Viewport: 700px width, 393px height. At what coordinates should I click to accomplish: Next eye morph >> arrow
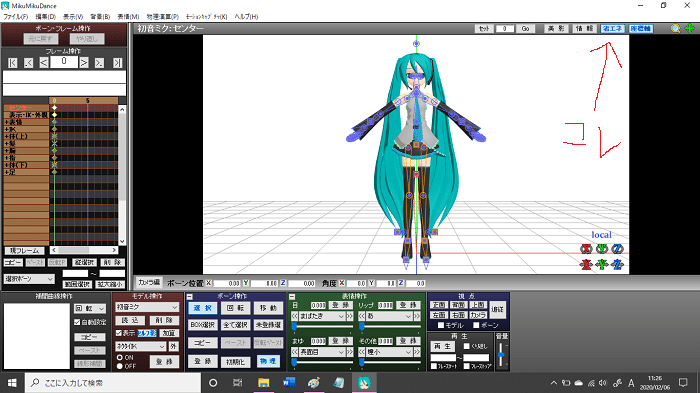click(350, 316)
